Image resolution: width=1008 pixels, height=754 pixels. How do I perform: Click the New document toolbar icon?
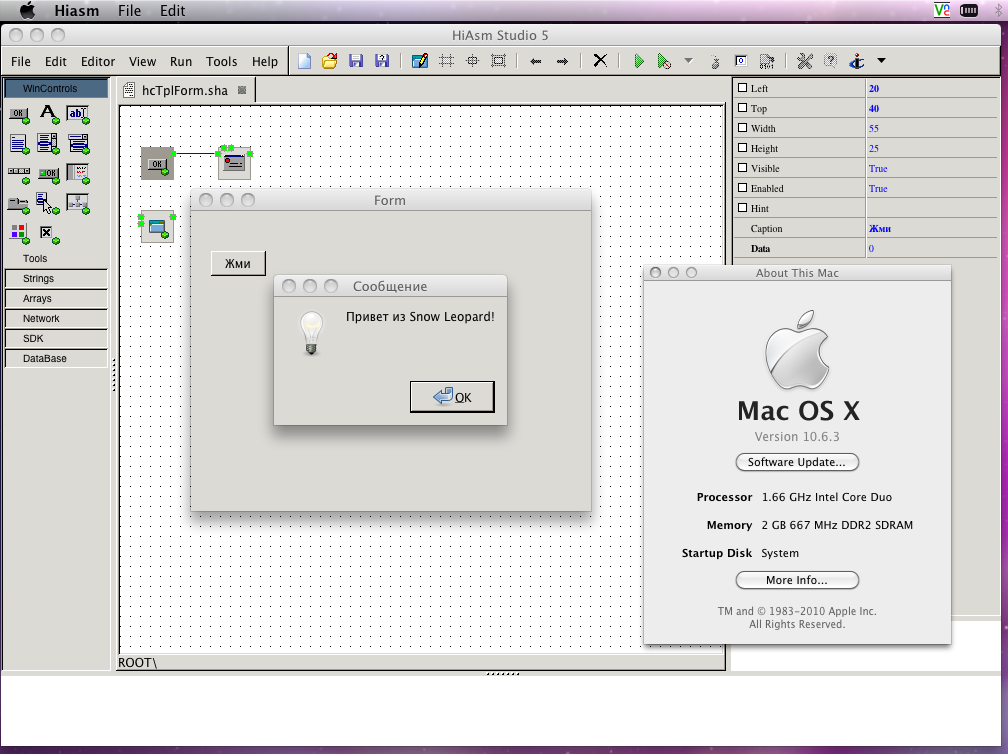pos(304,61)
